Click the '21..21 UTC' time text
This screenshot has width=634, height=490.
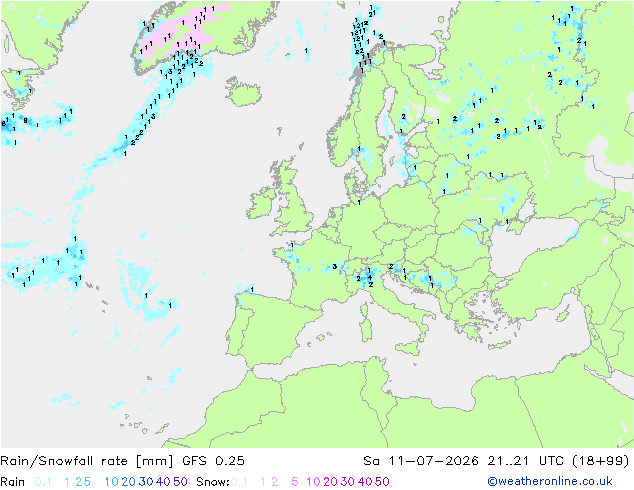click(x=526, y=461)
